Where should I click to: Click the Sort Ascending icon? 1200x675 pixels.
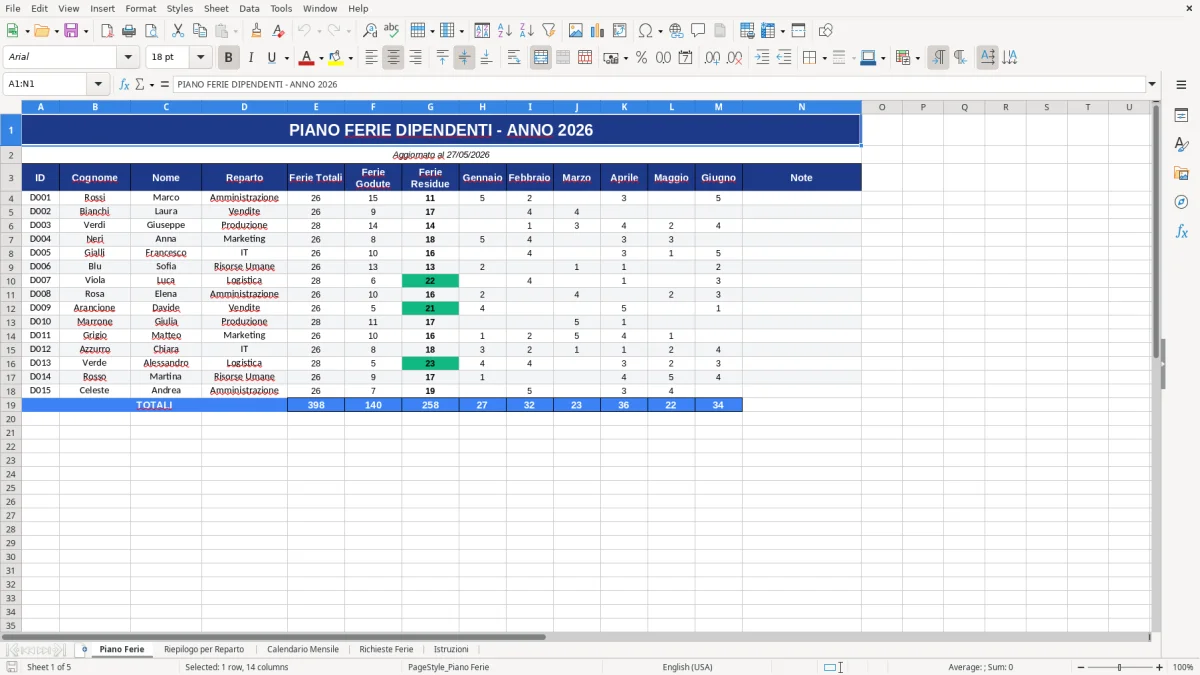(505, 31)
